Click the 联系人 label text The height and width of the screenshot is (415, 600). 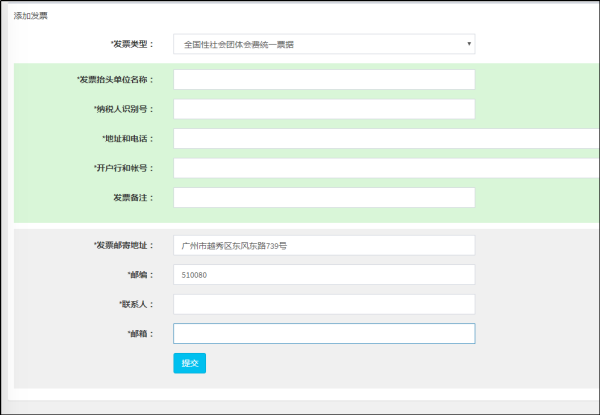tap(138, 304)
